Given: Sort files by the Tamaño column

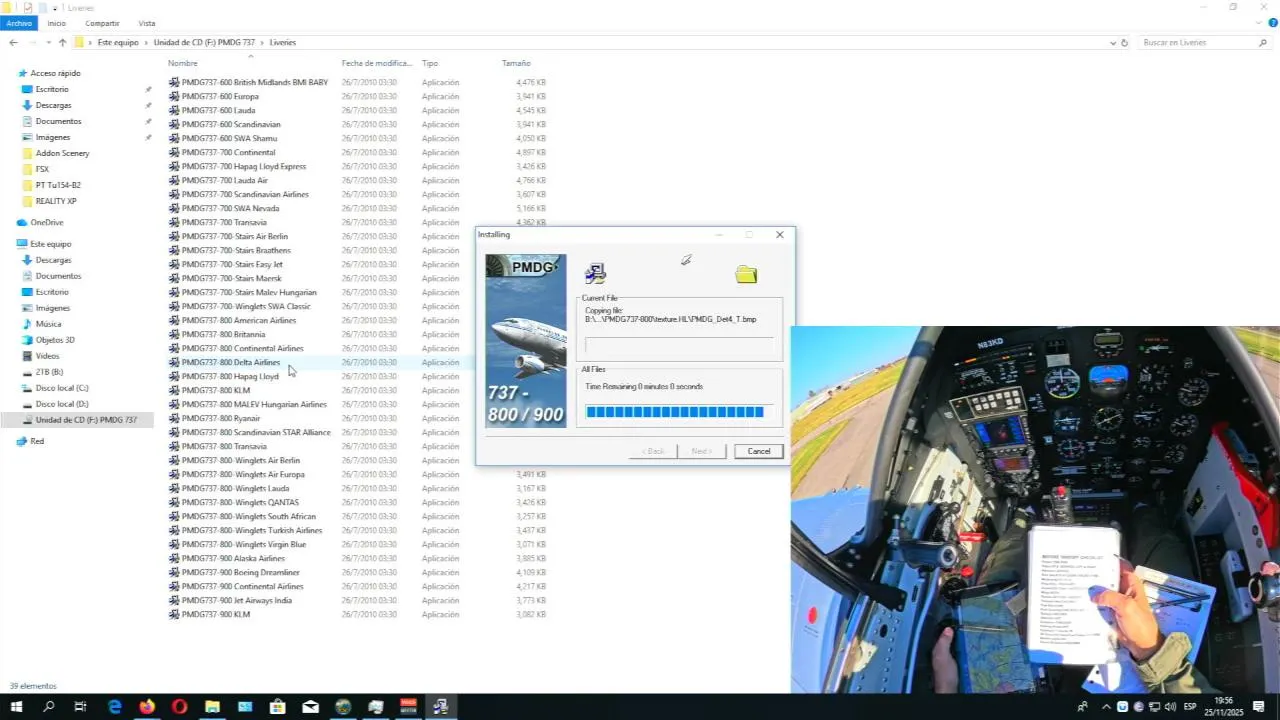Looking at the screenshot, I should click(x=516, y=63).
